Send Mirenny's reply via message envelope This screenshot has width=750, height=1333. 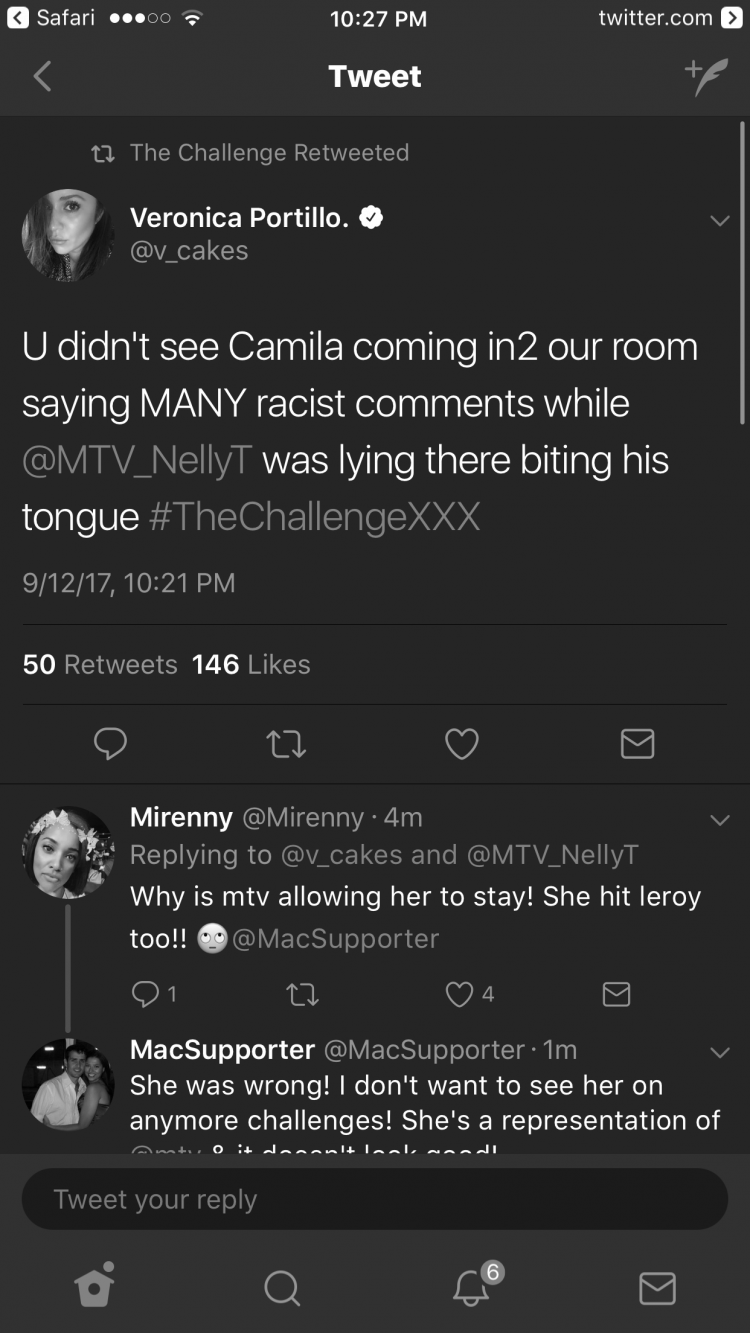point(616,993)
